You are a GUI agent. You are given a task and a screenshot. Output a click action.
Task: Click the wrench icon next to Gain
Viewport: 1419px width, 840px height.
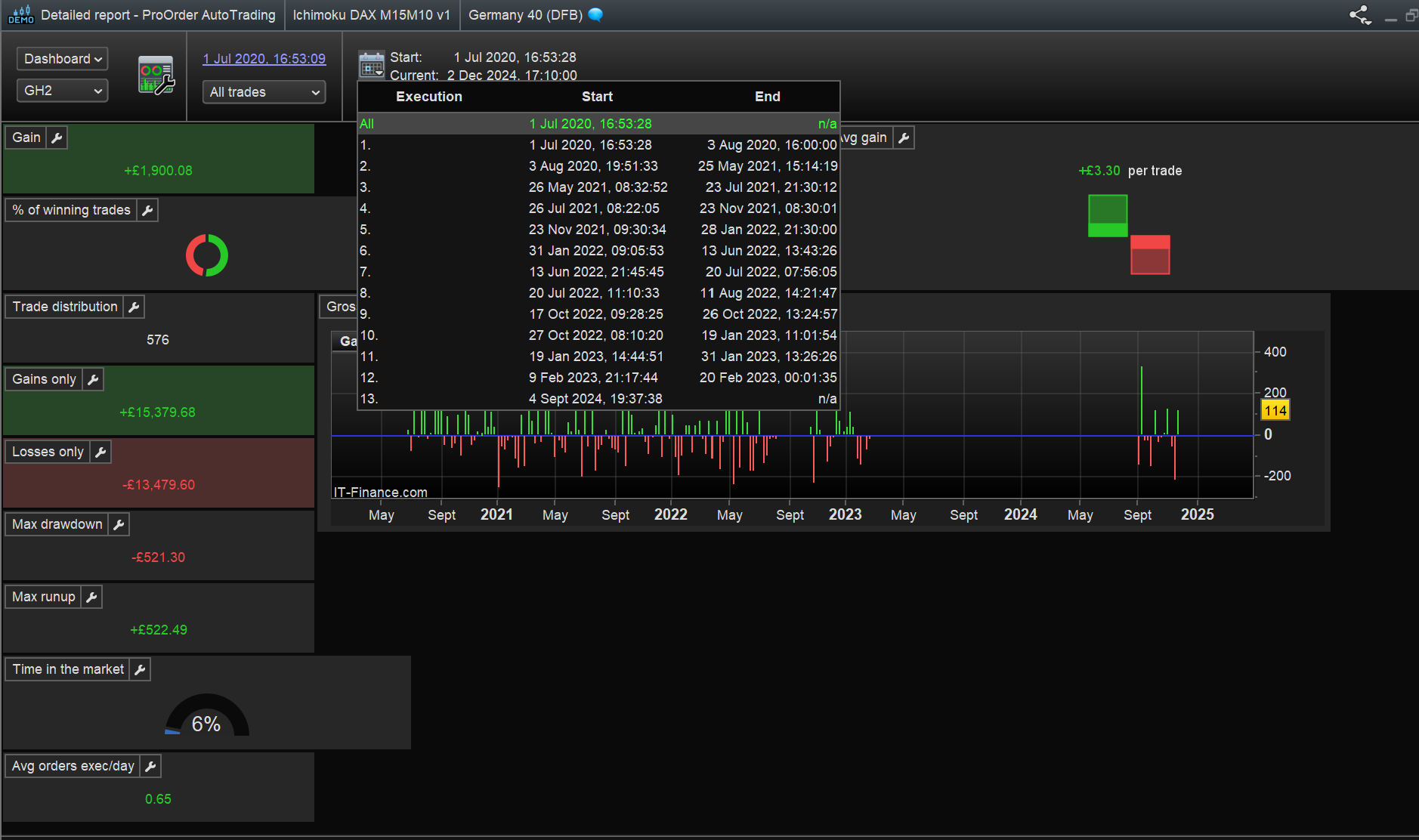point(57,137)
